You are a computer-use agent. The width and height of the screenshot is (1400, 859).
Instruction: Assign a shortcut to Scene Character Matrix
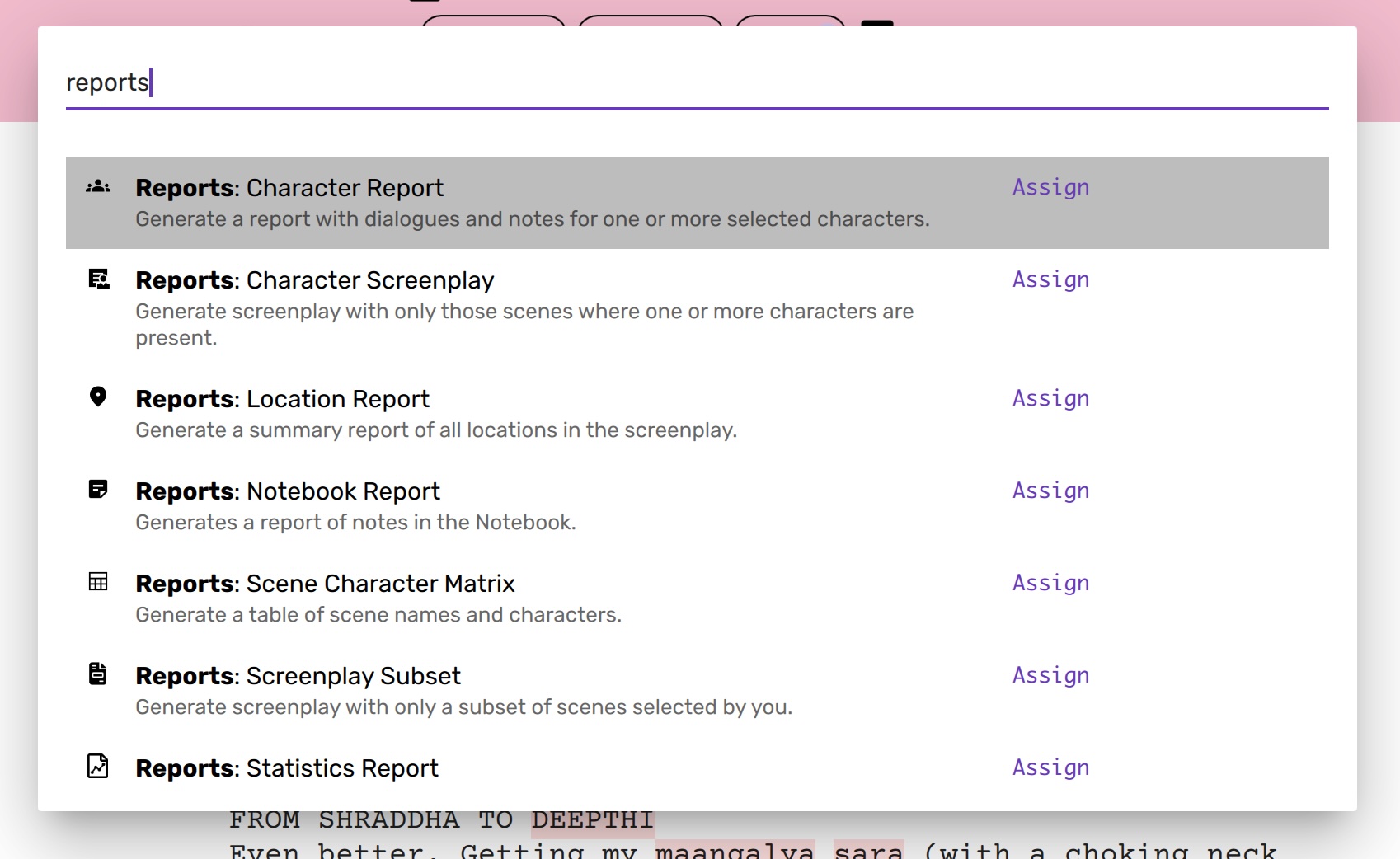1050,583
